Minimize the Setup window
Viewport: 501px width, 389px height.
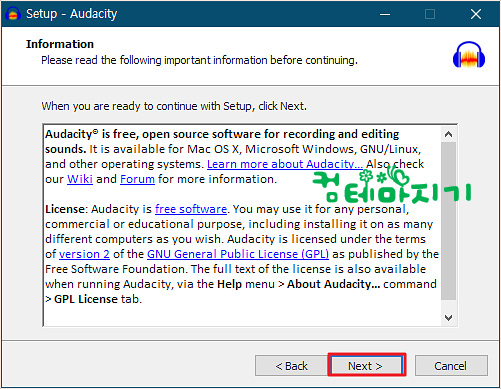click(x=385, y=14)
